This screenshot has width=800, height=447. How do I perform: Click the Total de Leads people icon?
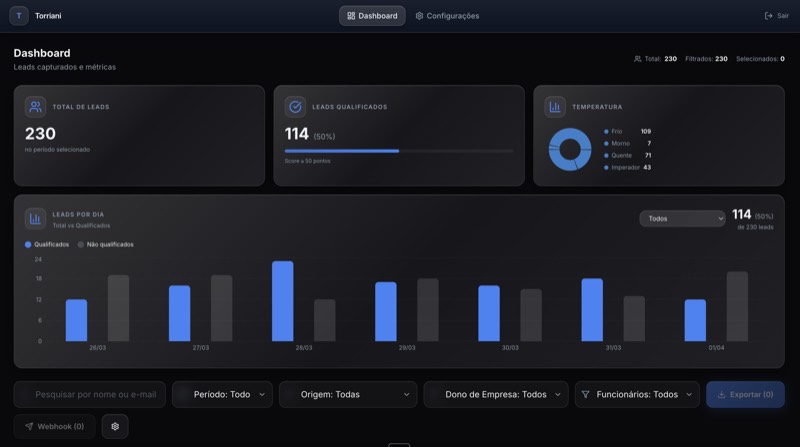tap(35, 107)
